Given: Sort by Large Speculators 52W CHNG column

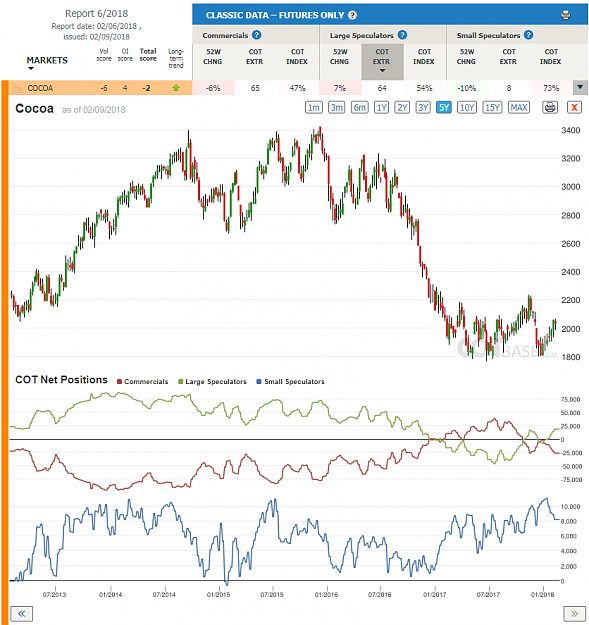Looking at the screenshot, I should [x=340, y=57].
